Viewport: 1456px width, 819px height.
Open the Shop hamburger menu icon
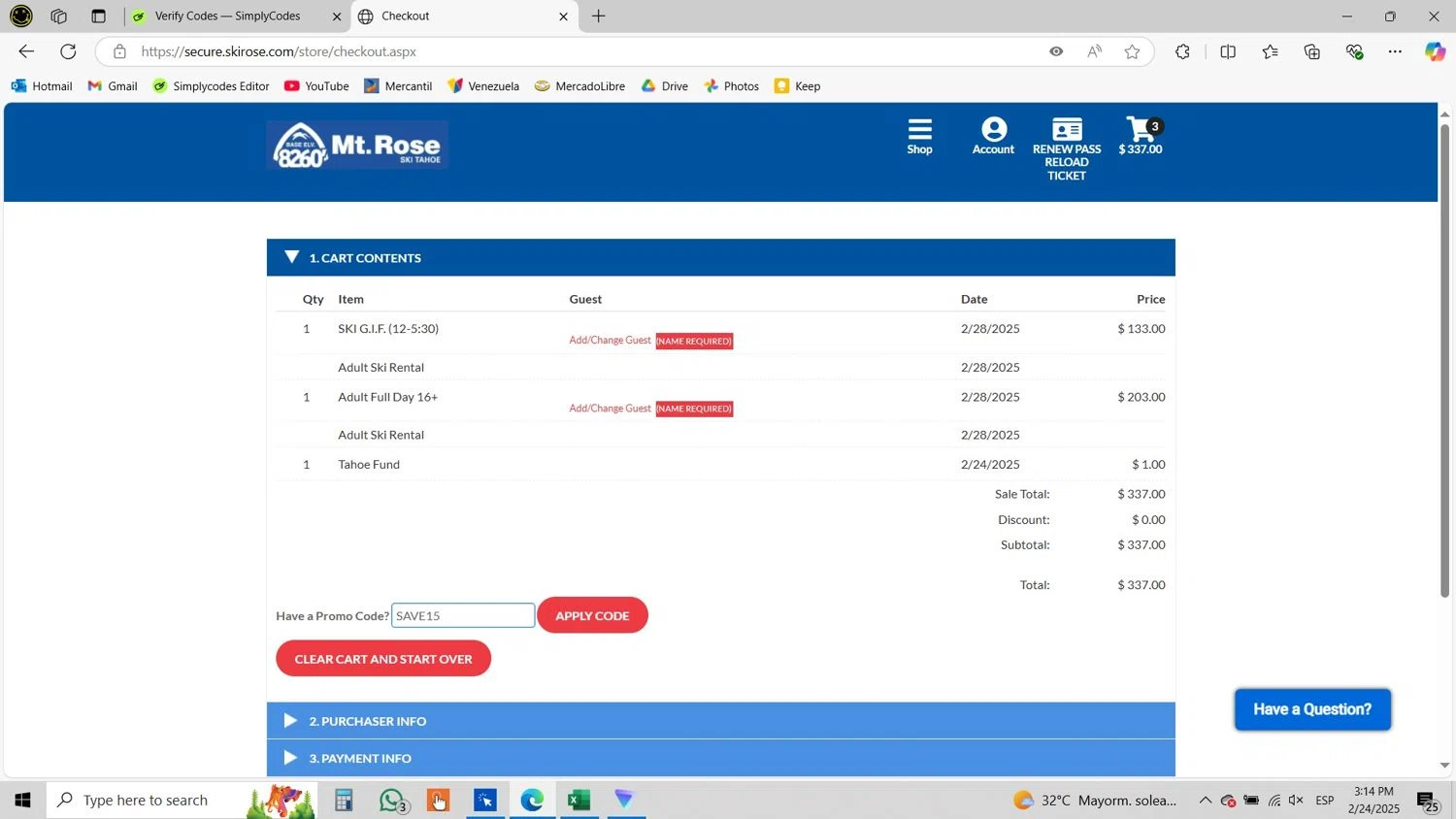[919, 136]
